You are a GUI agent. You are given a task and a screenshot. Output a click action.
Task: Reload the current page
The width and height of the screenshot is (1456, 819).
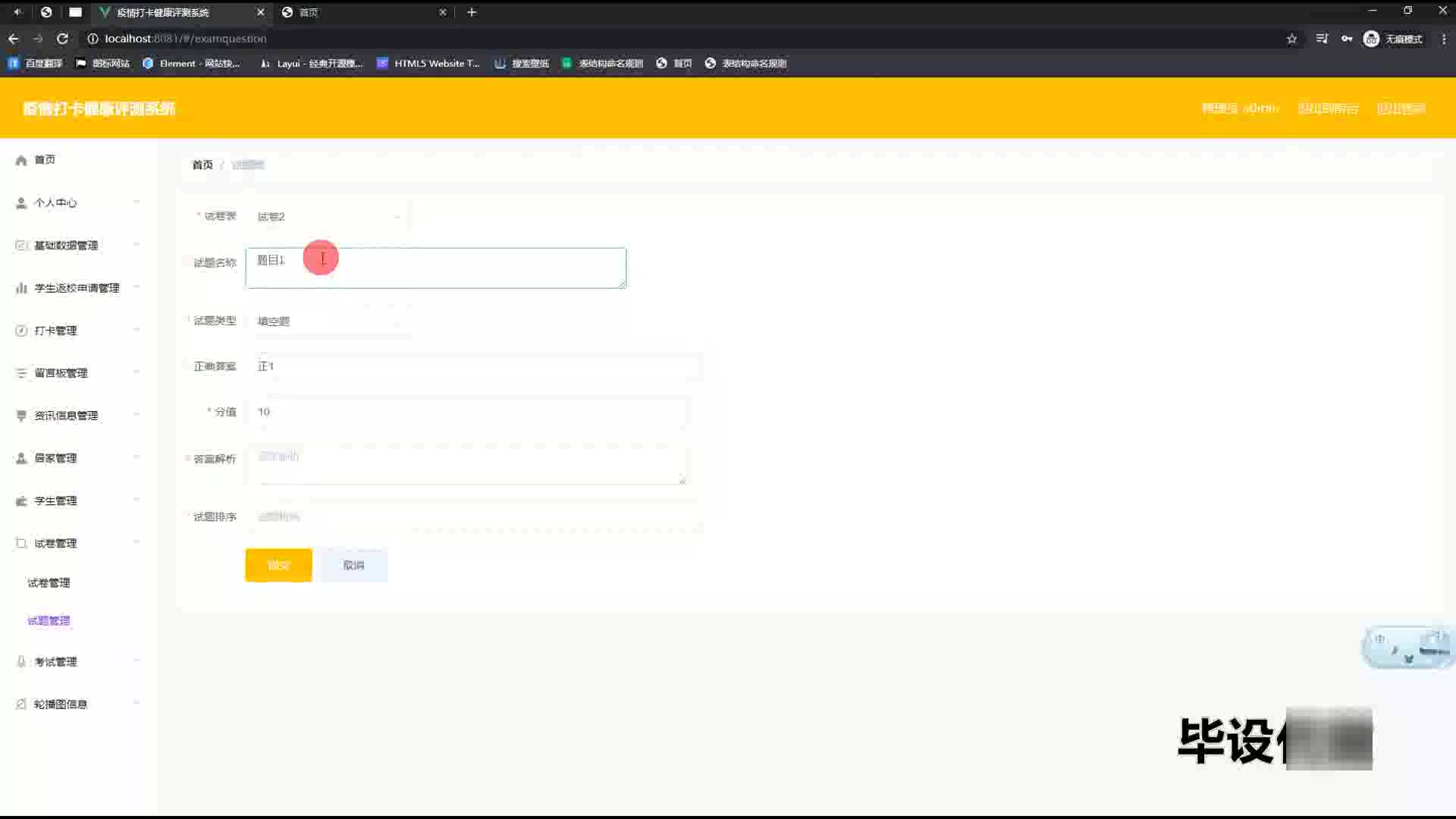coord(63,39)
